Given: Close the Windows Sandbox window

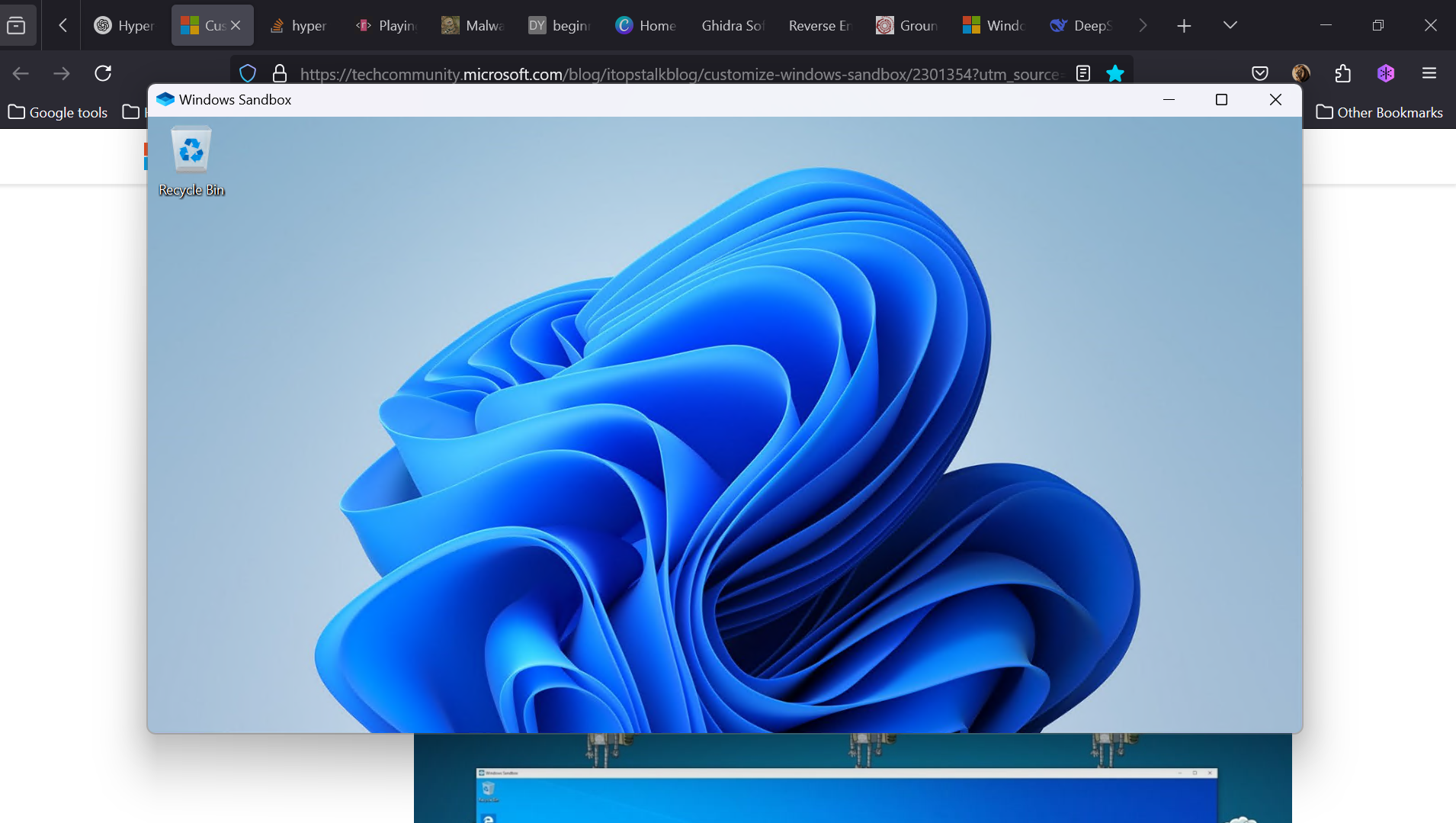Looking at the screenshot, I should click(1275, 100).
